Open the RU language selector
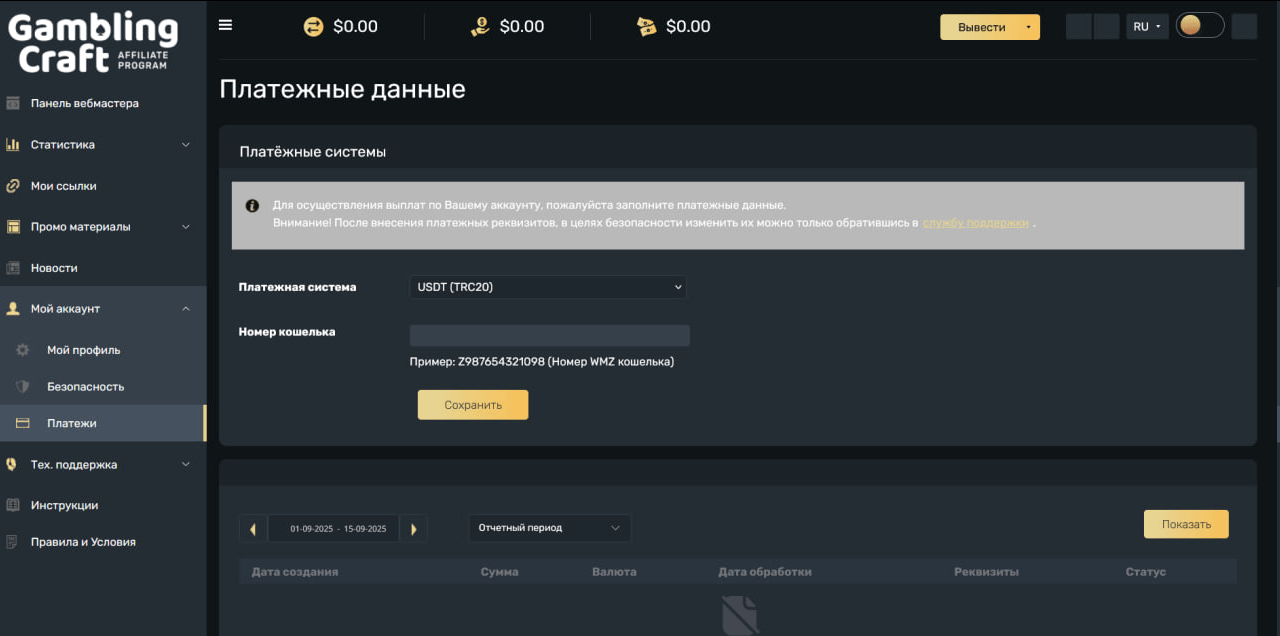This screenshot has height=636, width=1280. [x=1146, y=27]
